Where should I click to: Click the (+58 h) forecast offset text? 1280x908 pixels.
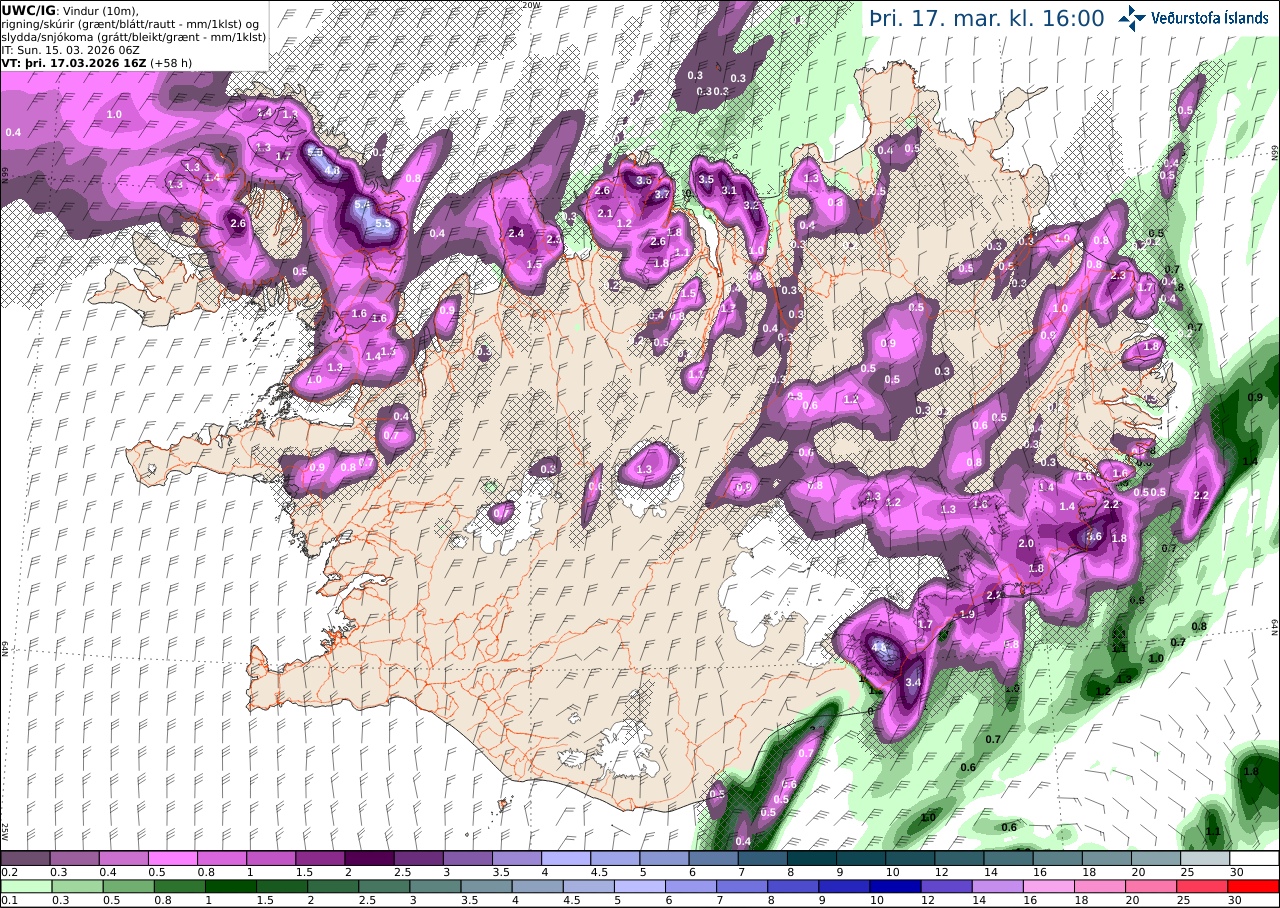point(171,62)
